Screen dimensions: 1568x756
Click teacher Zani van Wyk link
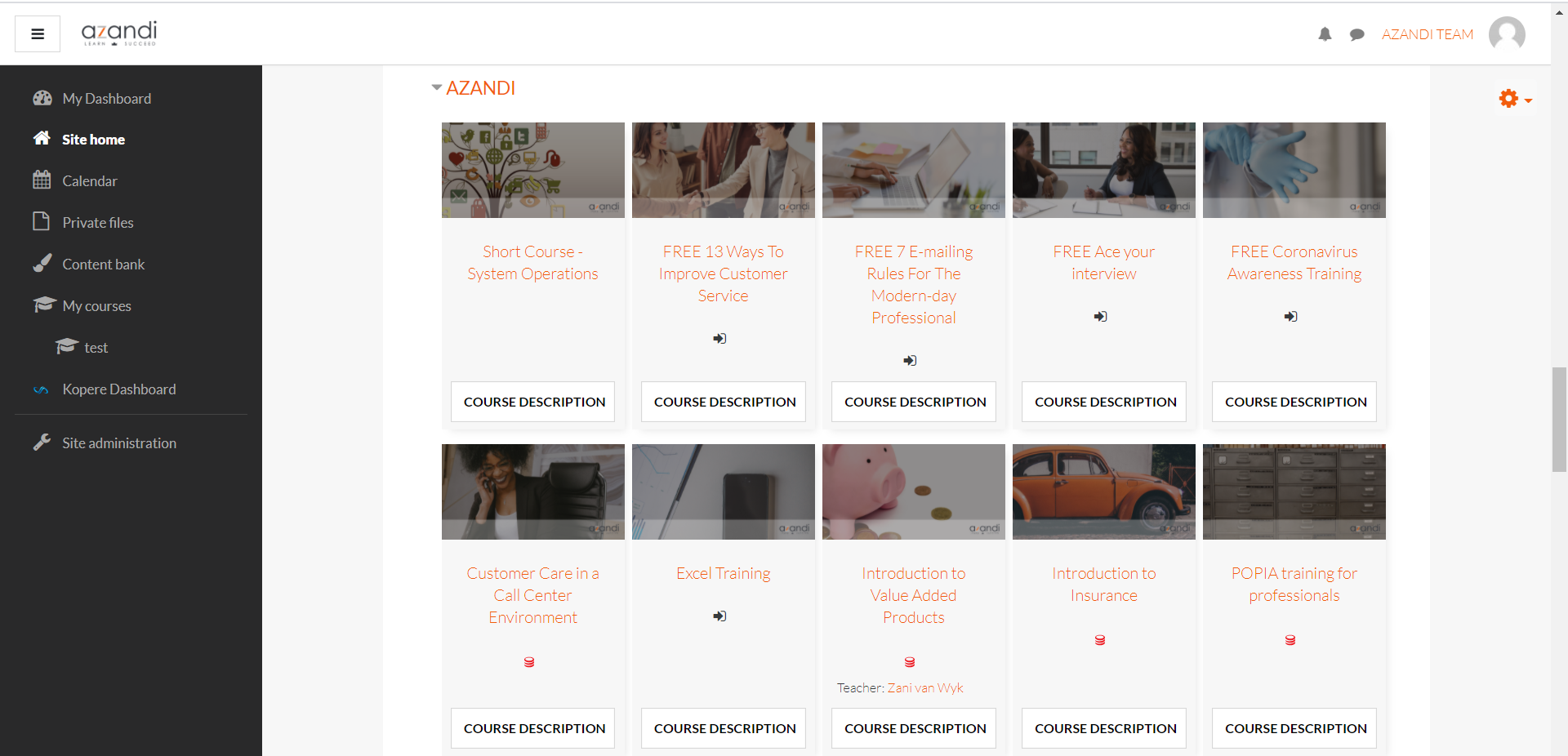pos(925,688)
